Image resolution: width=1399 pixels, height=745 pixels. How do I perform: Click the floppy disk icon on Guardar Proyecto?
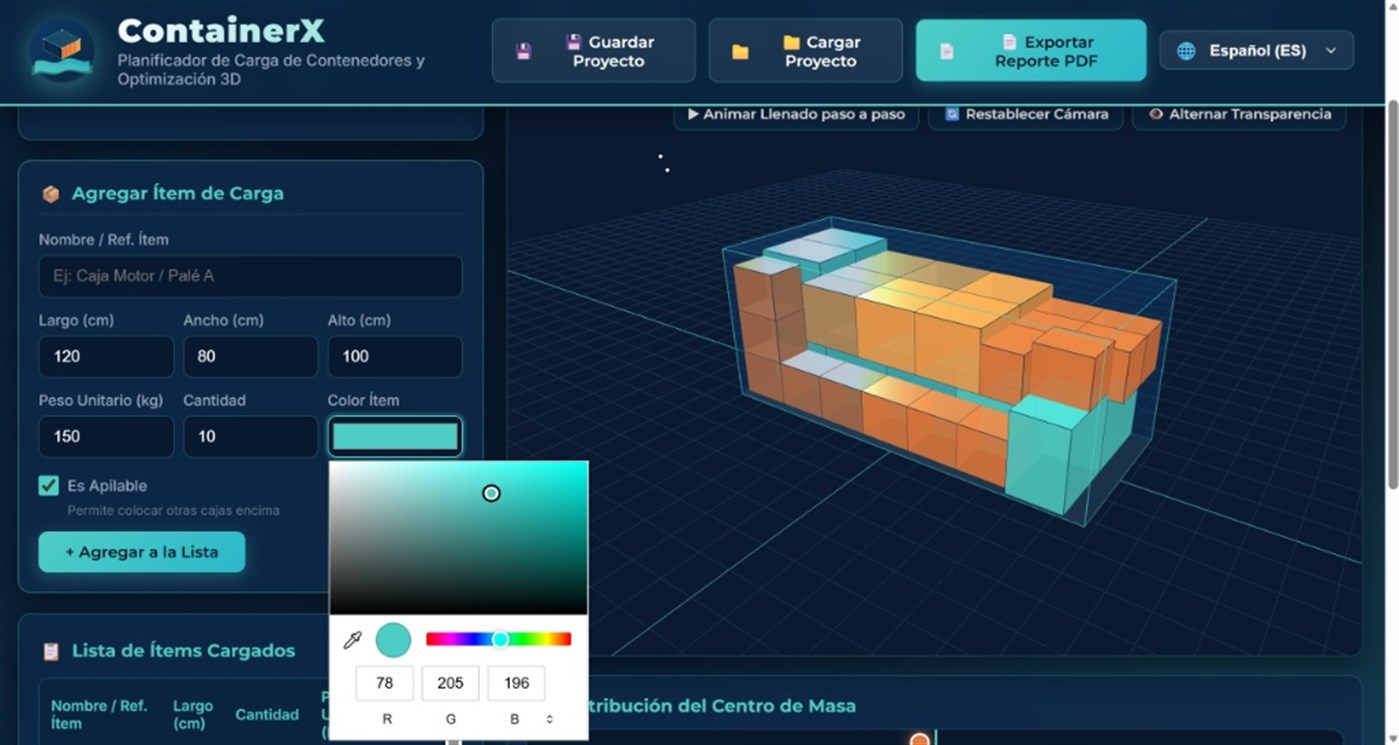(523, 51)
